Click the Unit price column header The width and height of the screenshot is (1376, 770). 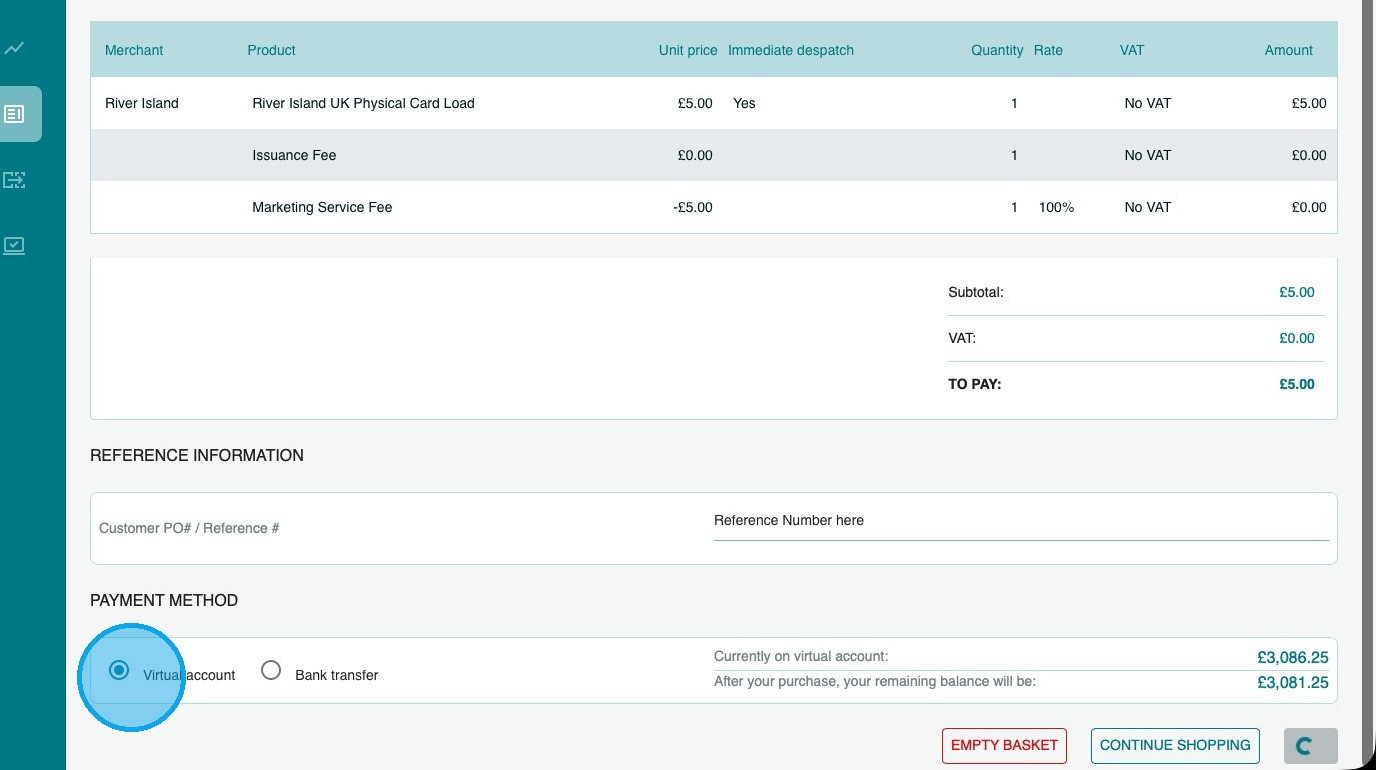click(x=688, y=50)
